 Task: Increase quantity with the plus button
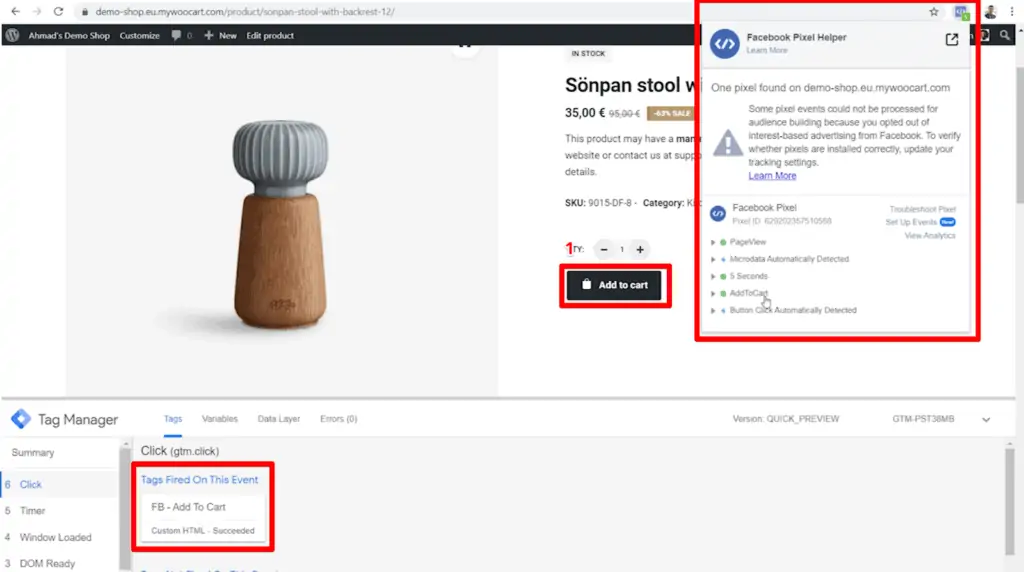pyautogui.click(x=640, y=249)
